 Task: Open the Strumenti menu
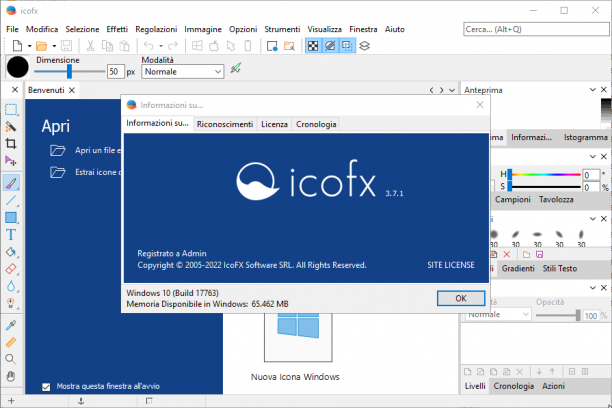[x=282, y=29]
